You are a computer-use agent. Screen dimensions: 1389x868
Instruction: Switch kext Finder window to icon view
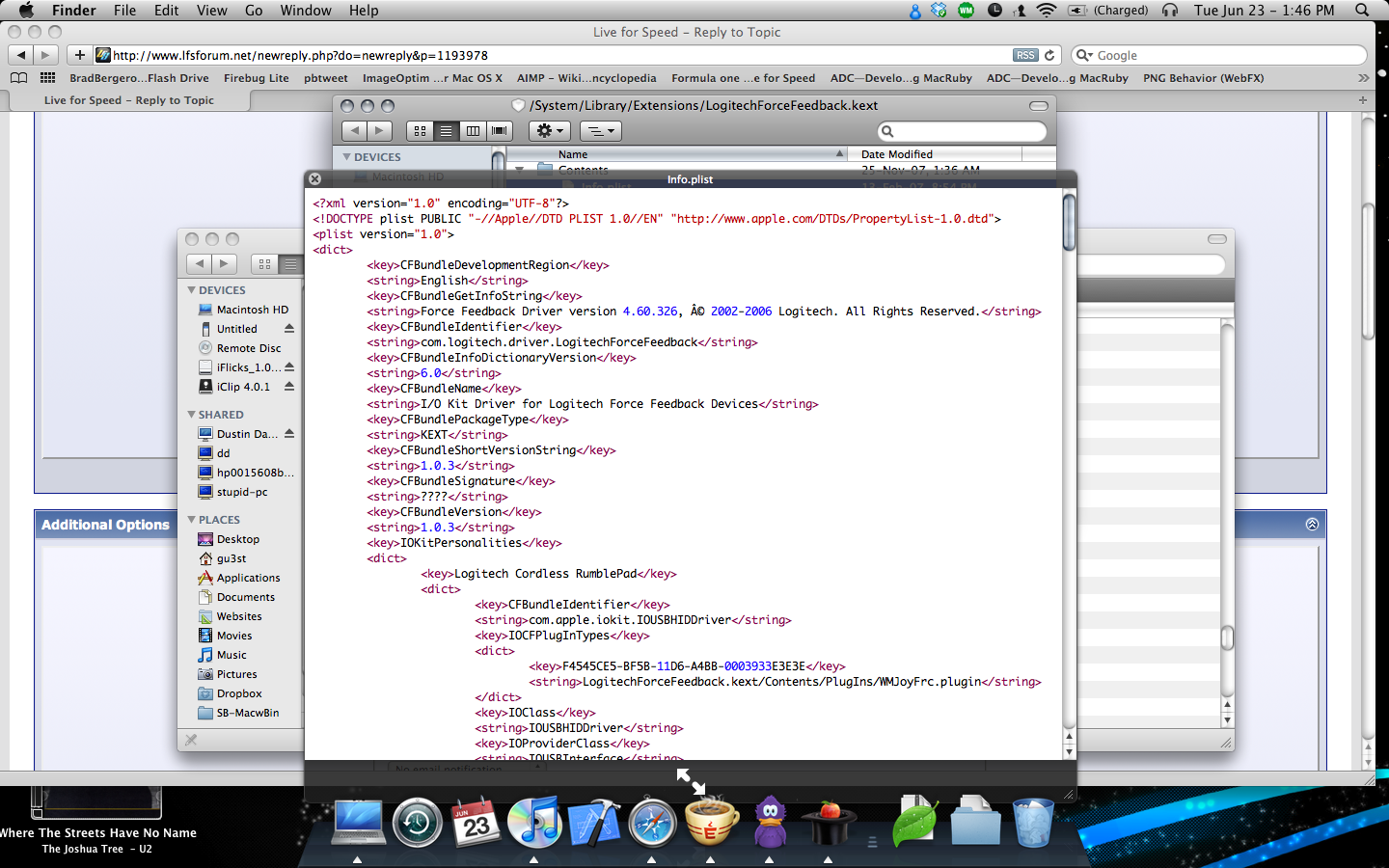click(420, 130)
